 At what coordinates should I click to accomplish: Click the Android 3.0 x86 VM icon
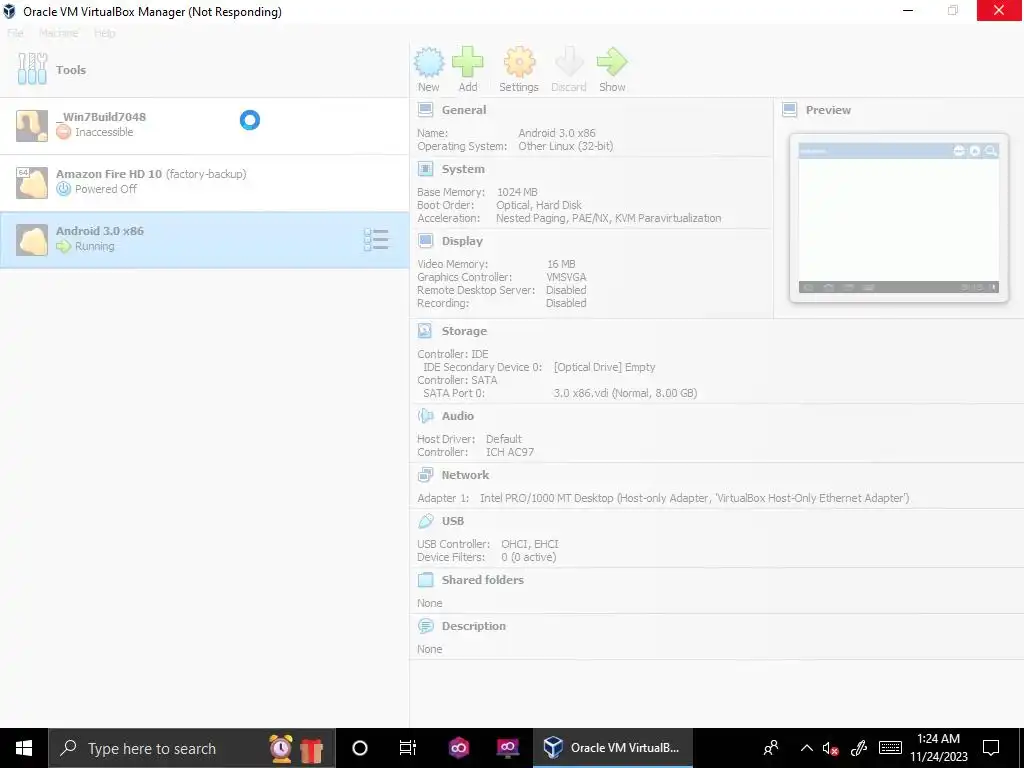pos(32,240)
